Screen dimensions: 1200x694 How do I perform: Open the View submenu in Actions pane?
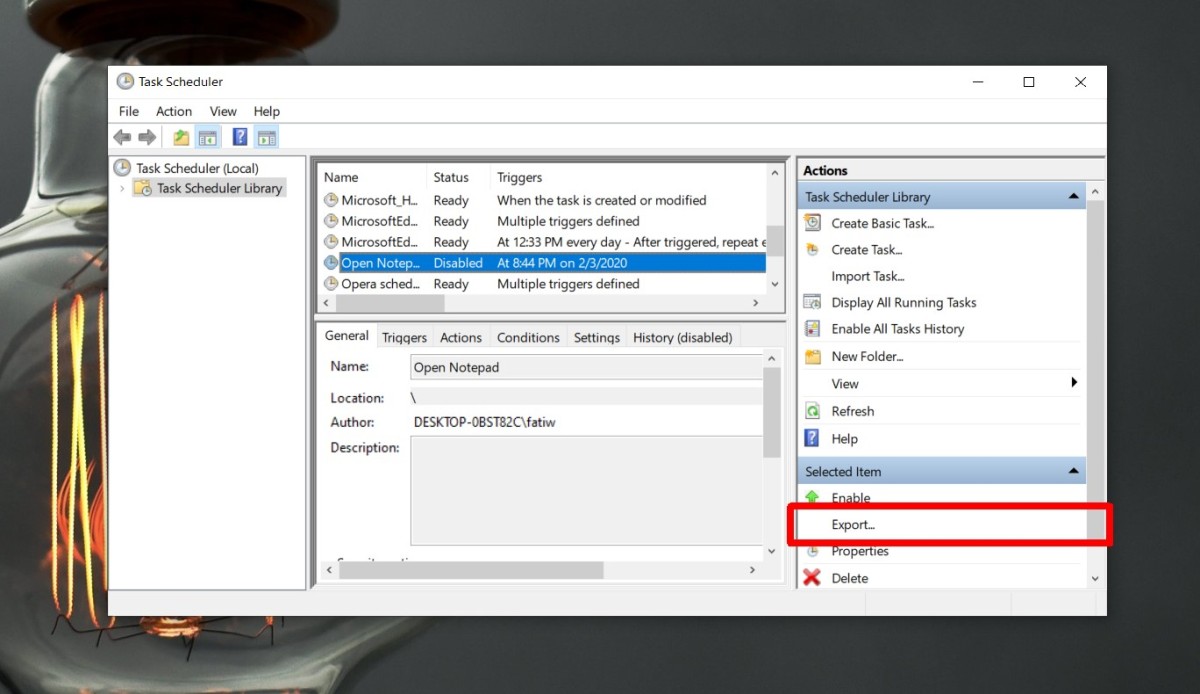click(x=844, y=383)
